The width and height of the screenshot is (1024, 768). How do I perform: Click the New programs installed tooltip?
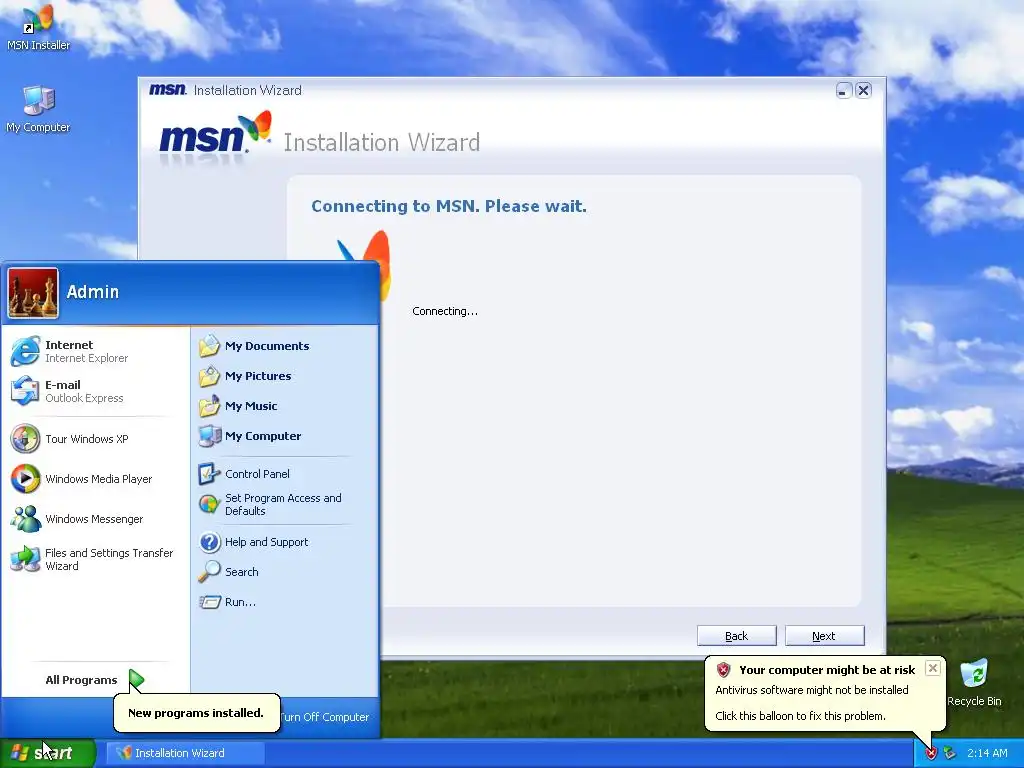pos(196,713)
